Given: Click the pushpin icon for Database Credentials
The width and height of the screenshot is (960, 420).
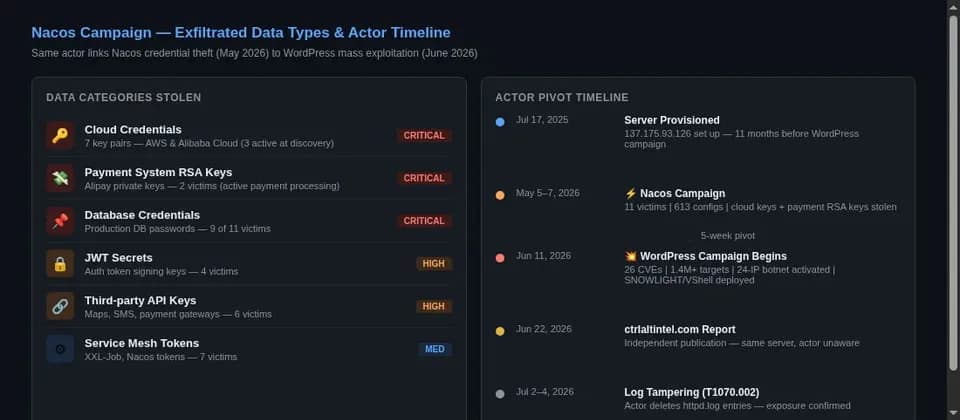Looking at the screenshot, I should (60, 221).
